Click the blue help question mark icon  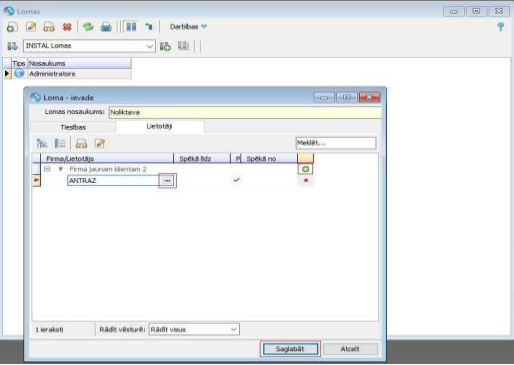(x=500, y=27)
